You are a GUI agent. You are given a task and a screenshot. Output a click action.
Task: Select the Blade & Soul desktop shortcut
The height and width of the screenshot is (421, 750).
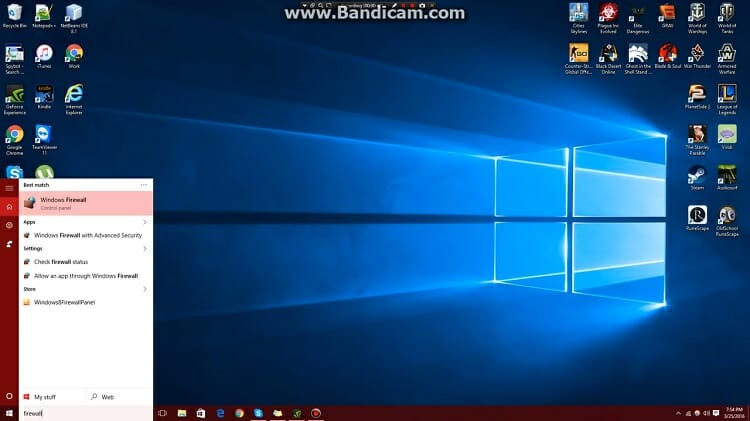coord(667,56)
